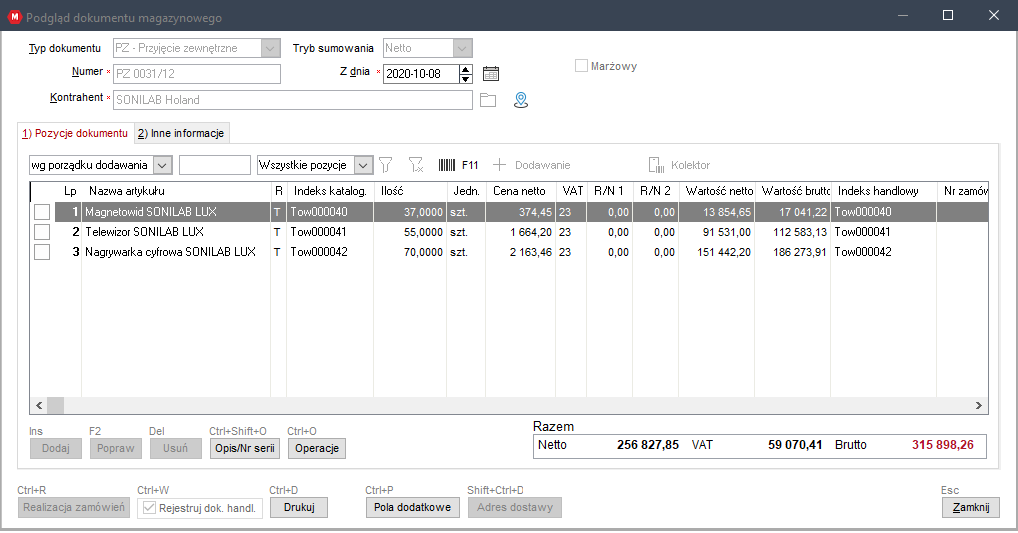Image resolution: width=1018 pixels, height=533 pixels.
Task: Apply the filter funnel icon
Action: [386, 165]
